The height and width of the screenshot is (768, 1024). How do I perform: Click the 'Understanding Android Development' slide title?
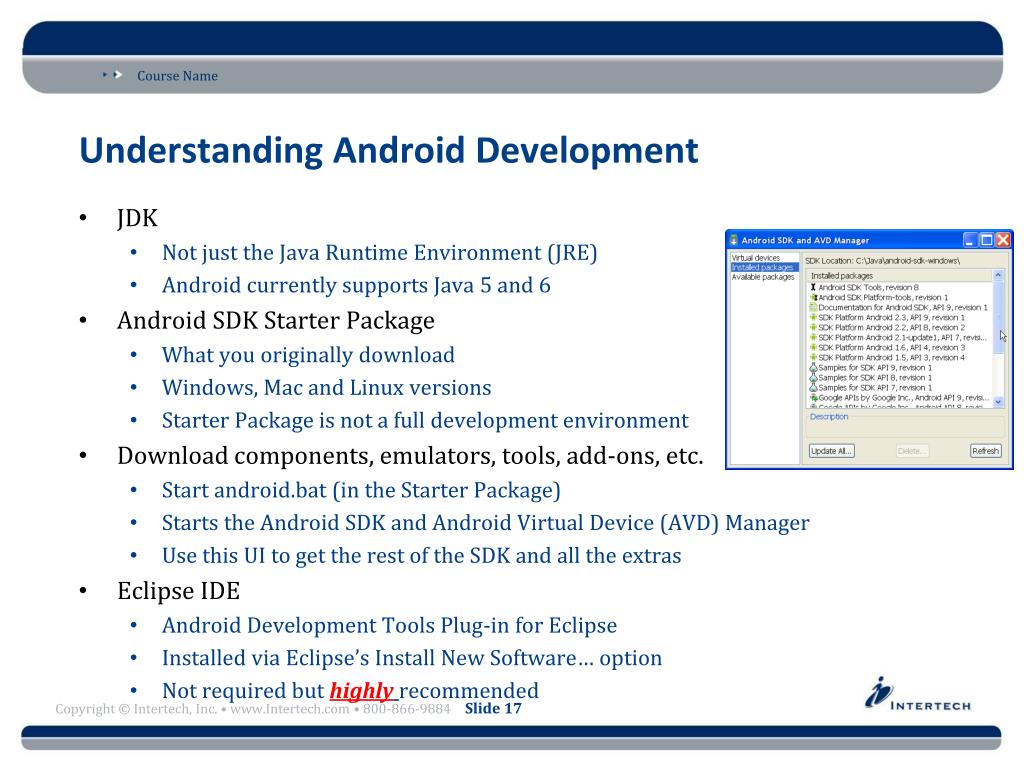click(x=389, y=150)
